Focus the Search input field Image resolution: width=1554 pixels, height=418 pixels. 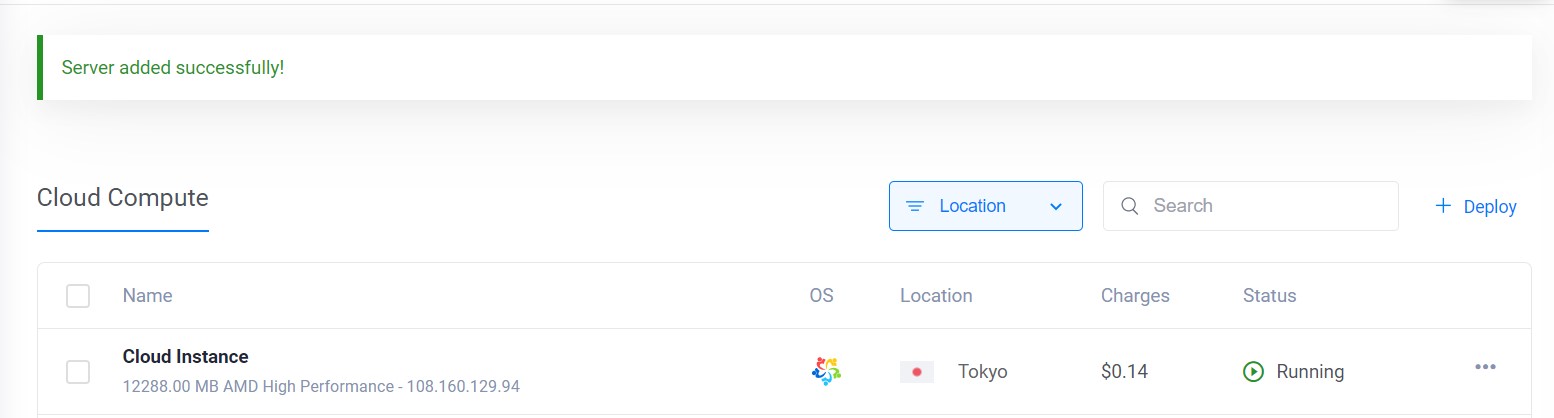coord(1251,206)
